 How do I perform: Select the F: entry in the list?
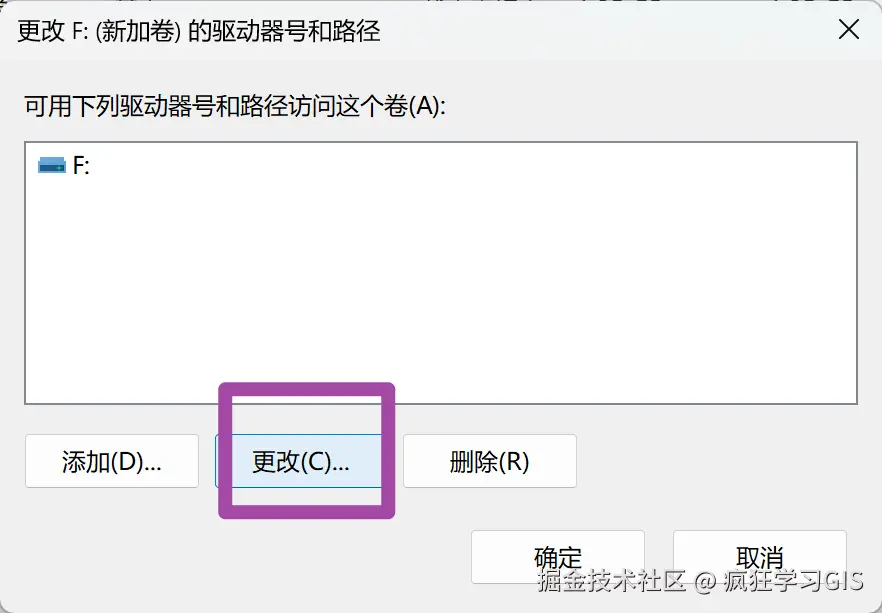pos(64,165)
